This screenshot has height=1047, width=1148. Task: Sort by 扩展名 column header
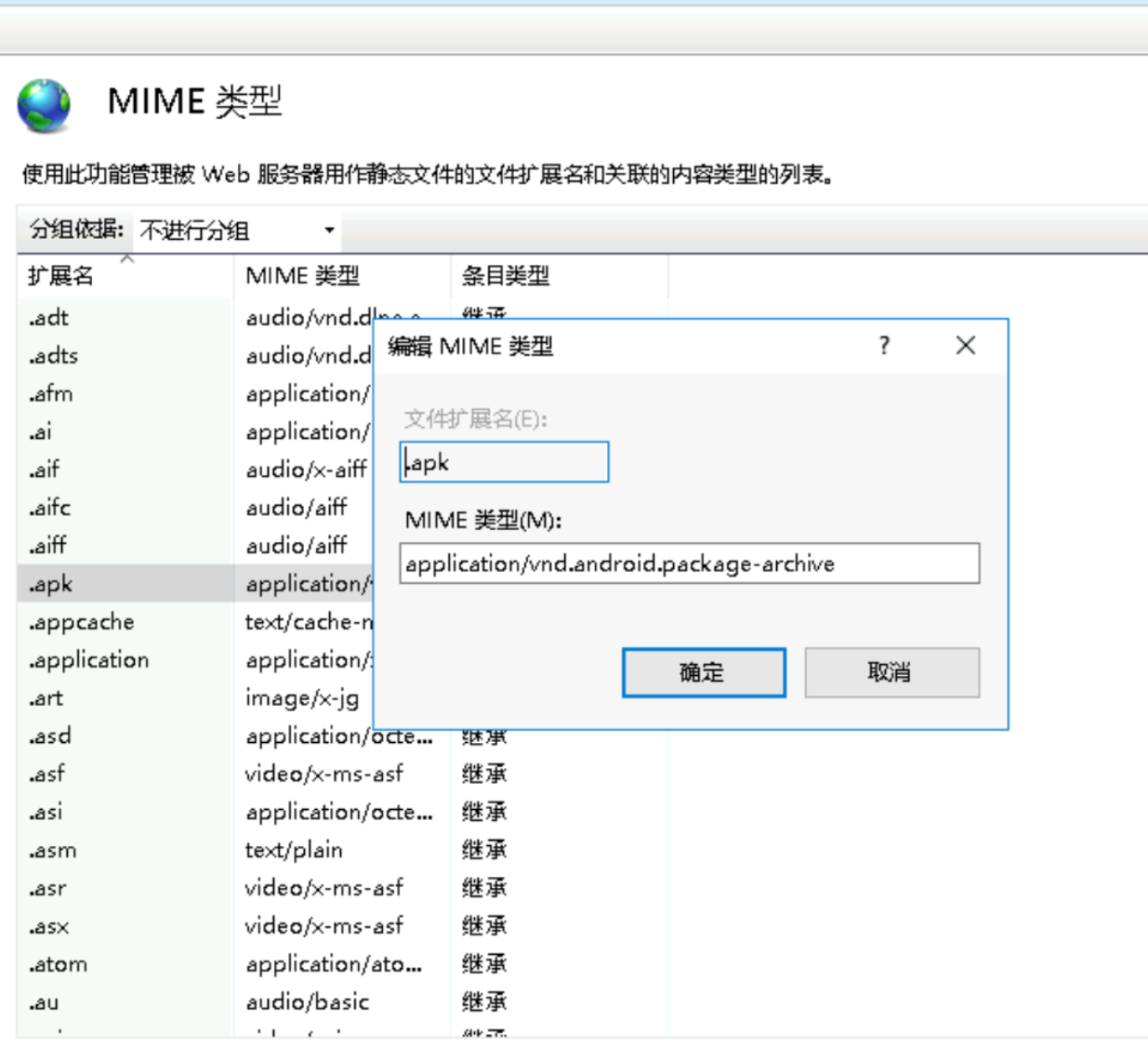coord(61,276)
